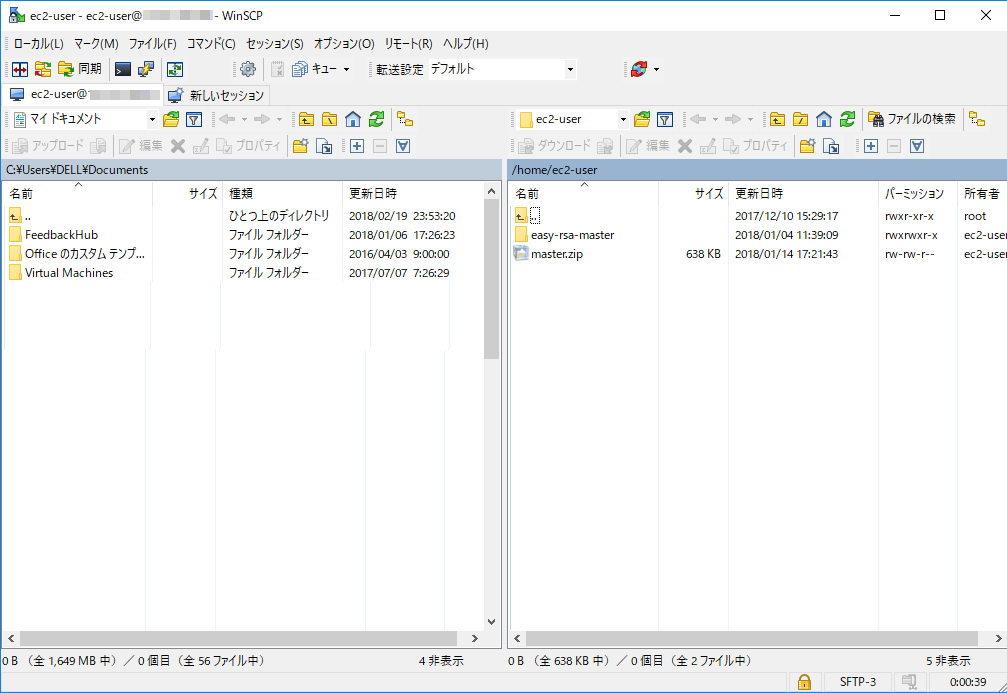The height and width of the screenshot is (693, 1007).
Task: Click local panel create shortcut icon
Action: coord(324,146)
